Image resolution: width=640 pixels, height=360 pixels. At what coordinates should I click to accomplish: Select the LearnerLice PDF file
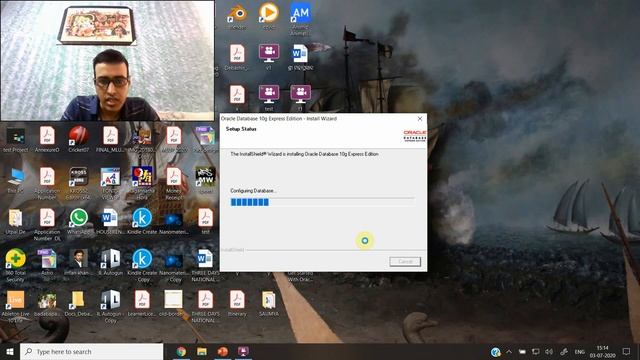coord(142,303)
